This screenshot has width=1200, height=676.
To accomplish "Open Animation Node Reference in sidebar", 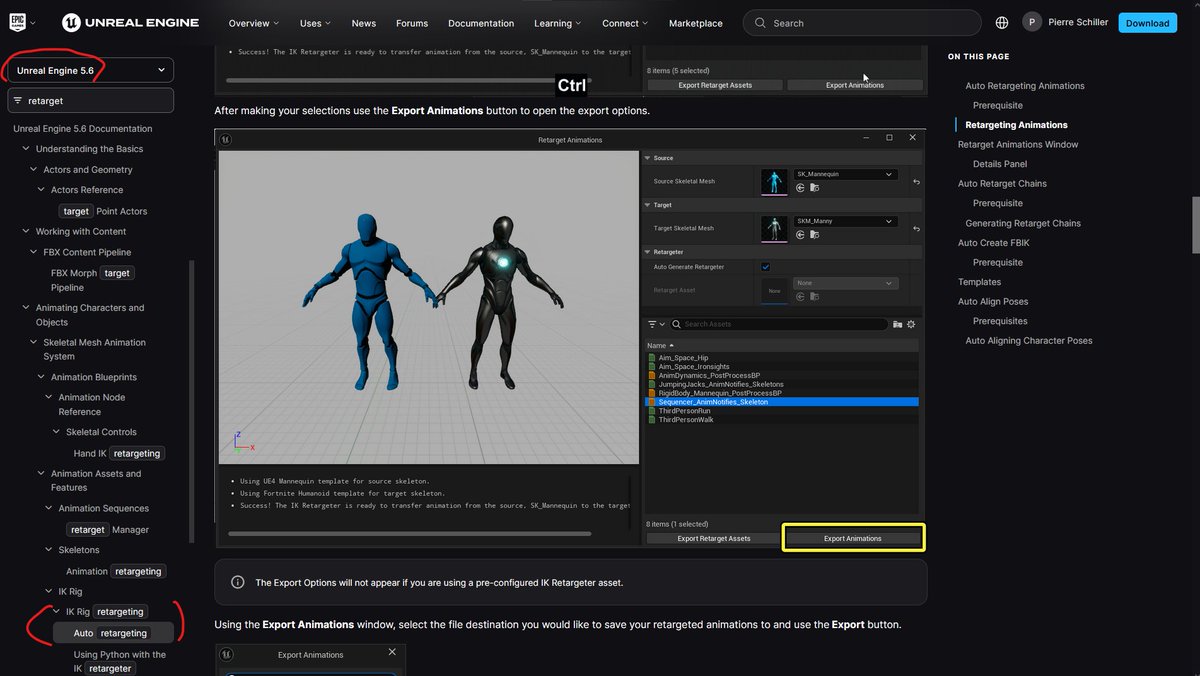I will tap(93, 404).
